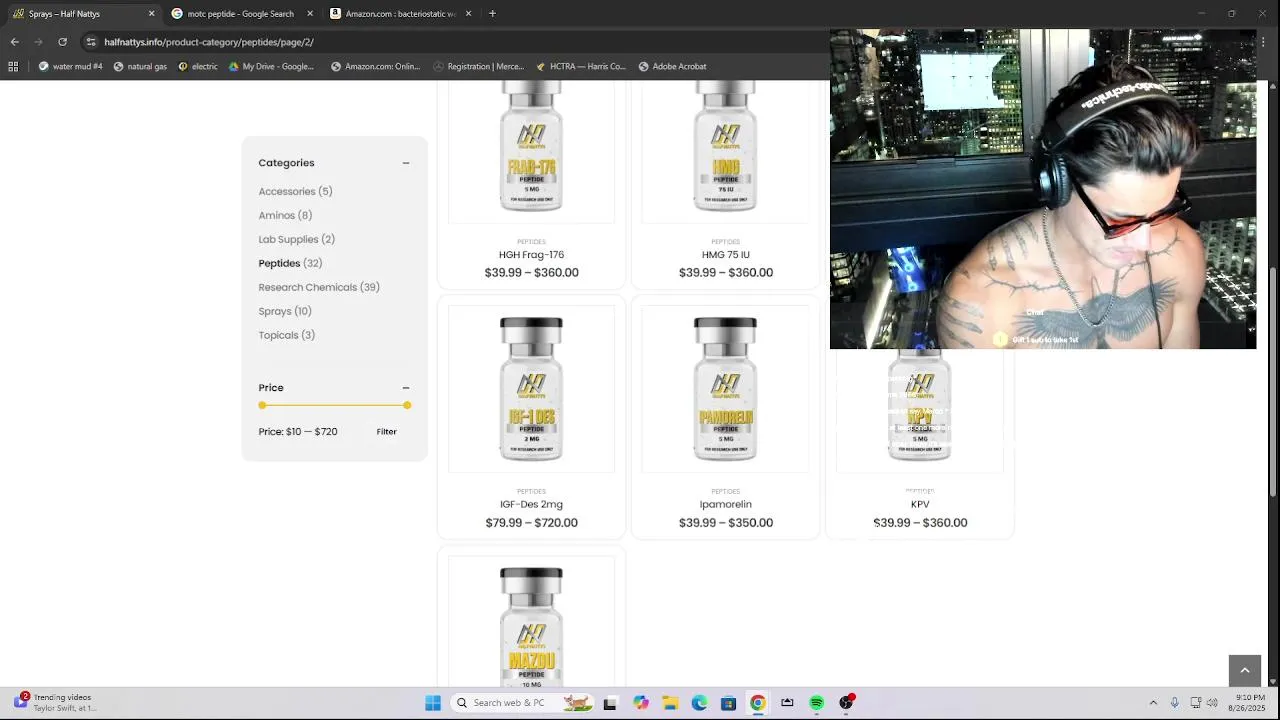Collapse the Categories panel
Screen dimensions: 1280x720
click(406, 163)
